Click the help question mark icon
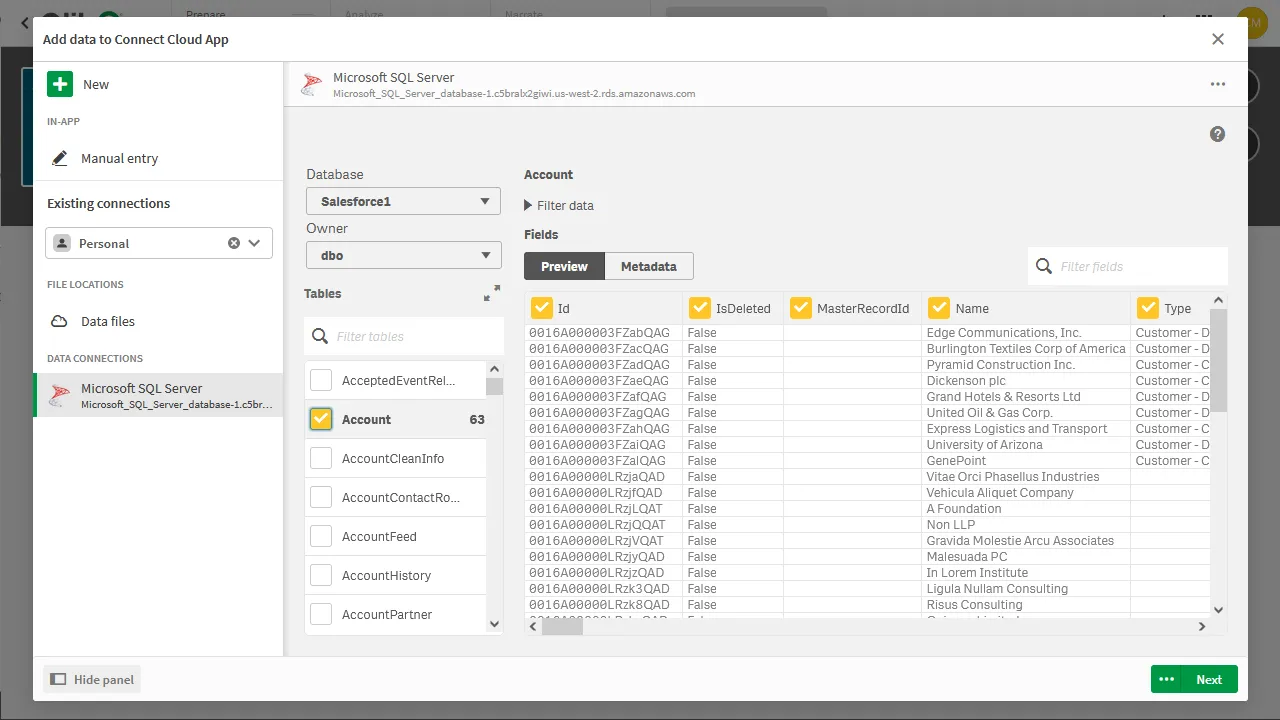This screenshot has width=1280, height=720. coord(1217,134)
